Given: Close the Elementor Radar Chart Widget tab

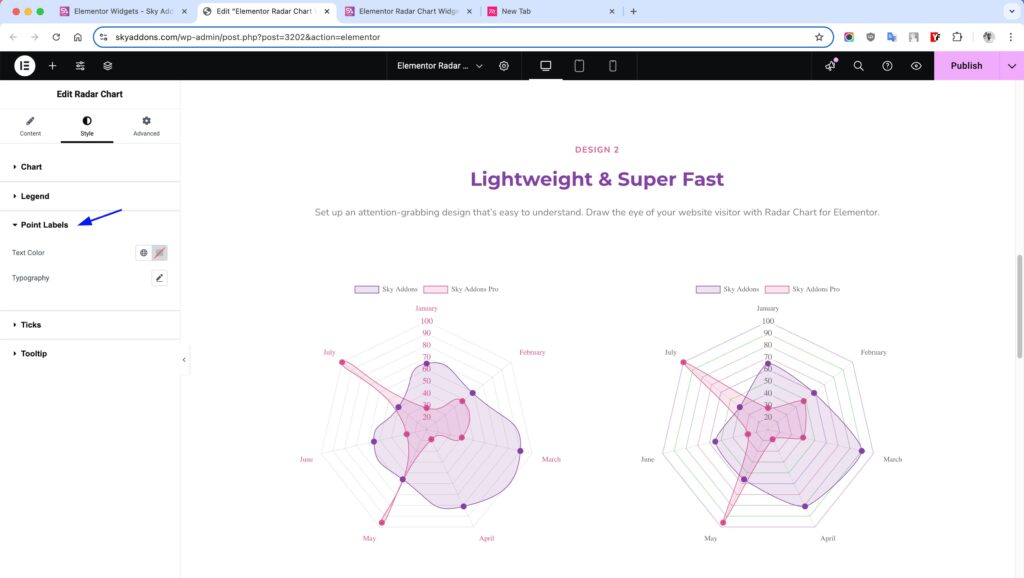Looking at the screenshot, I should coord(469,11).
